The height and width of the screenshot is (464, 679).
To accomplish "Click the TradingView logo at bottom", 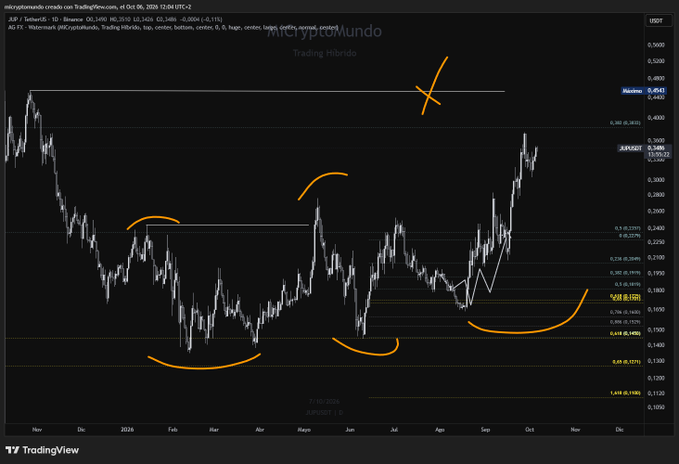I will pyautogui.click(x=42, y=450).
